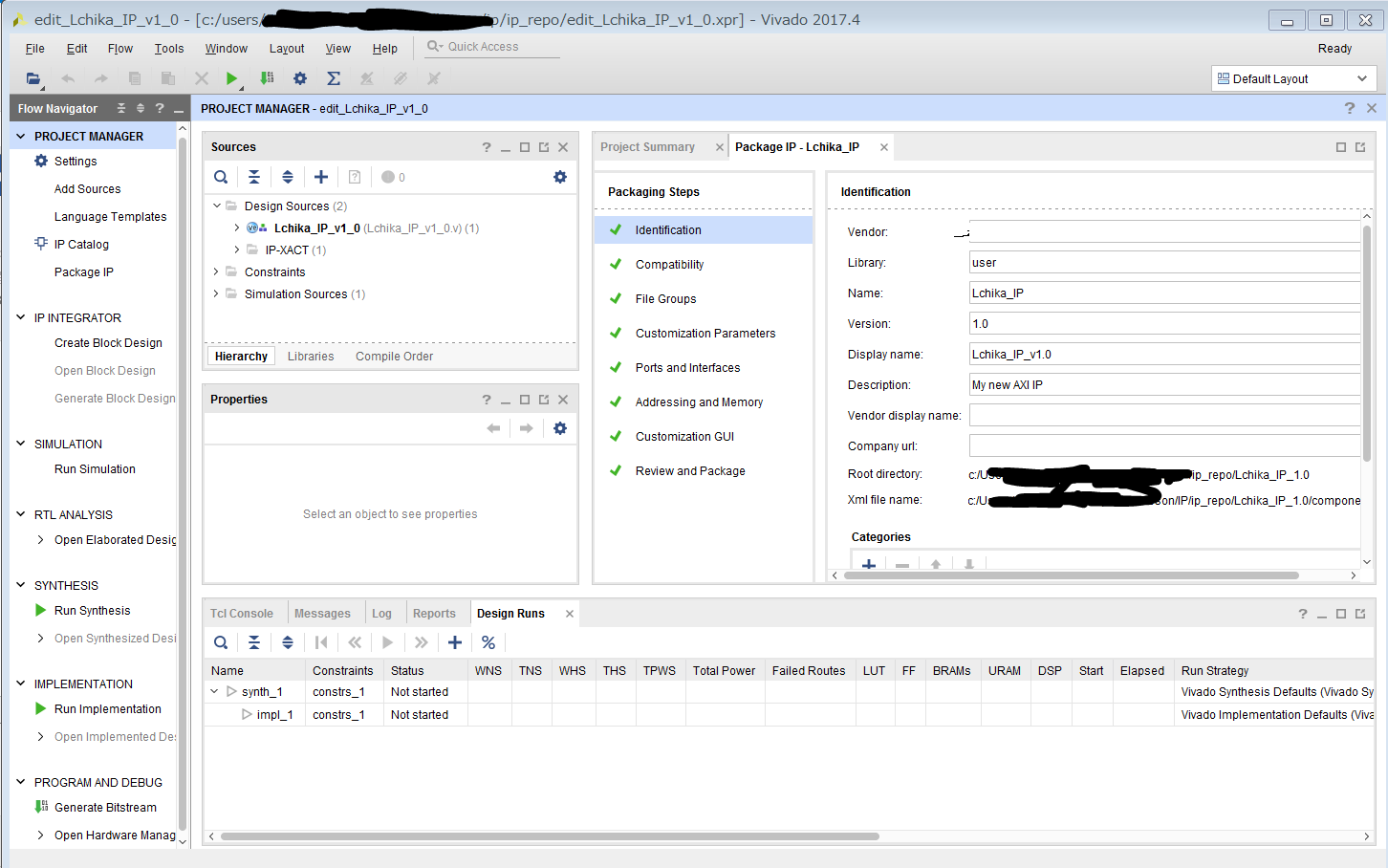Viewport: 1388px width, 868px height.
Task: Click percent icon in Design Runs
Action: coord(488,642)
